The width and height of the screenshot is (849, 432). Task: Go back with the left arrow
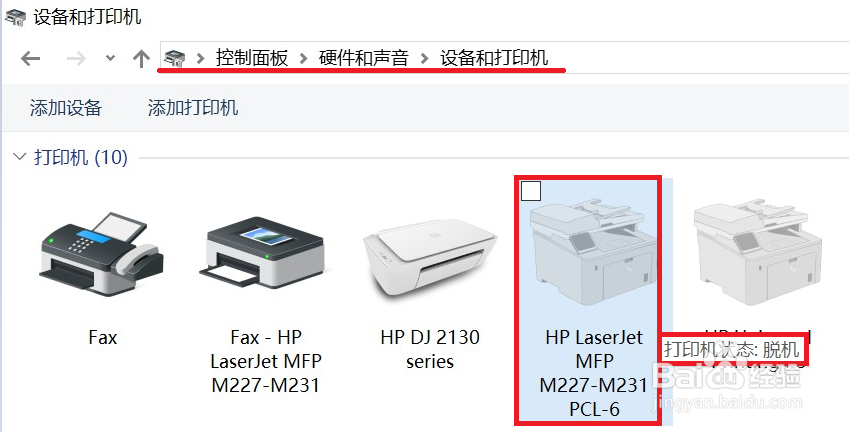coord(30,58)
